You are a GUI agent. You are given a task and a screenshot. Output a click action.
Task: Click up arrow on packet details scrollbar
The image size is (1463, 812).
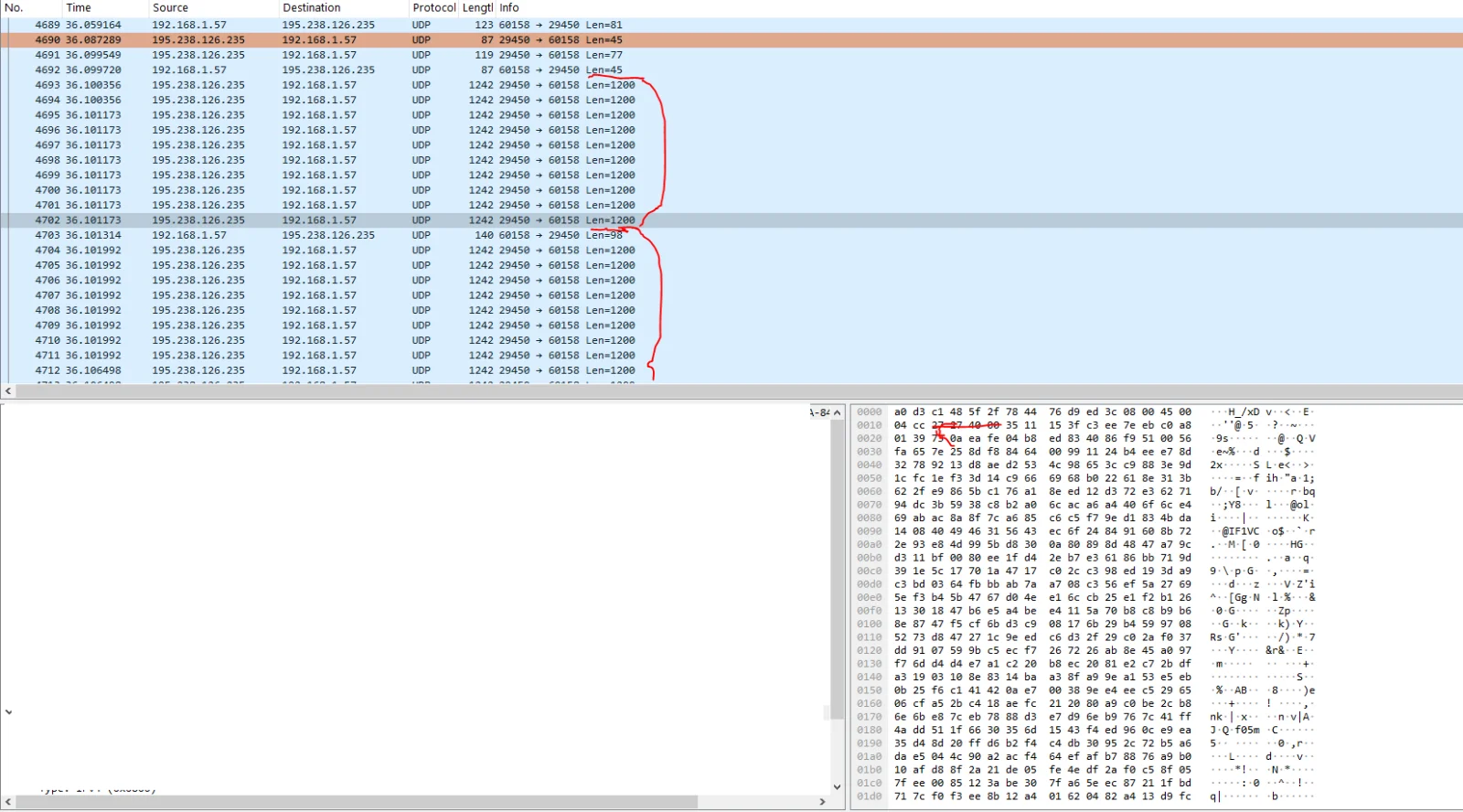[x=837, y=413]
